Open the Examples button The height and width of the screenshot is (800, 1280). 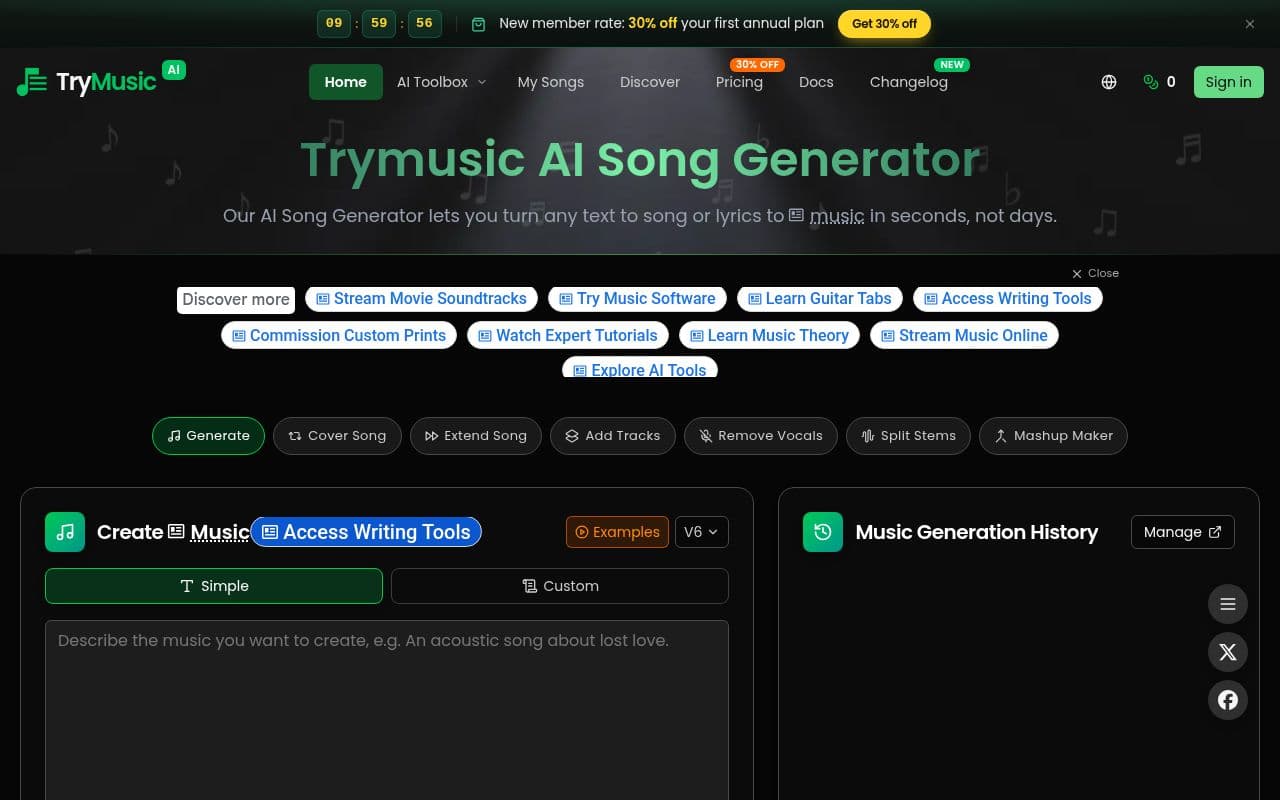(x=617, y=532)
